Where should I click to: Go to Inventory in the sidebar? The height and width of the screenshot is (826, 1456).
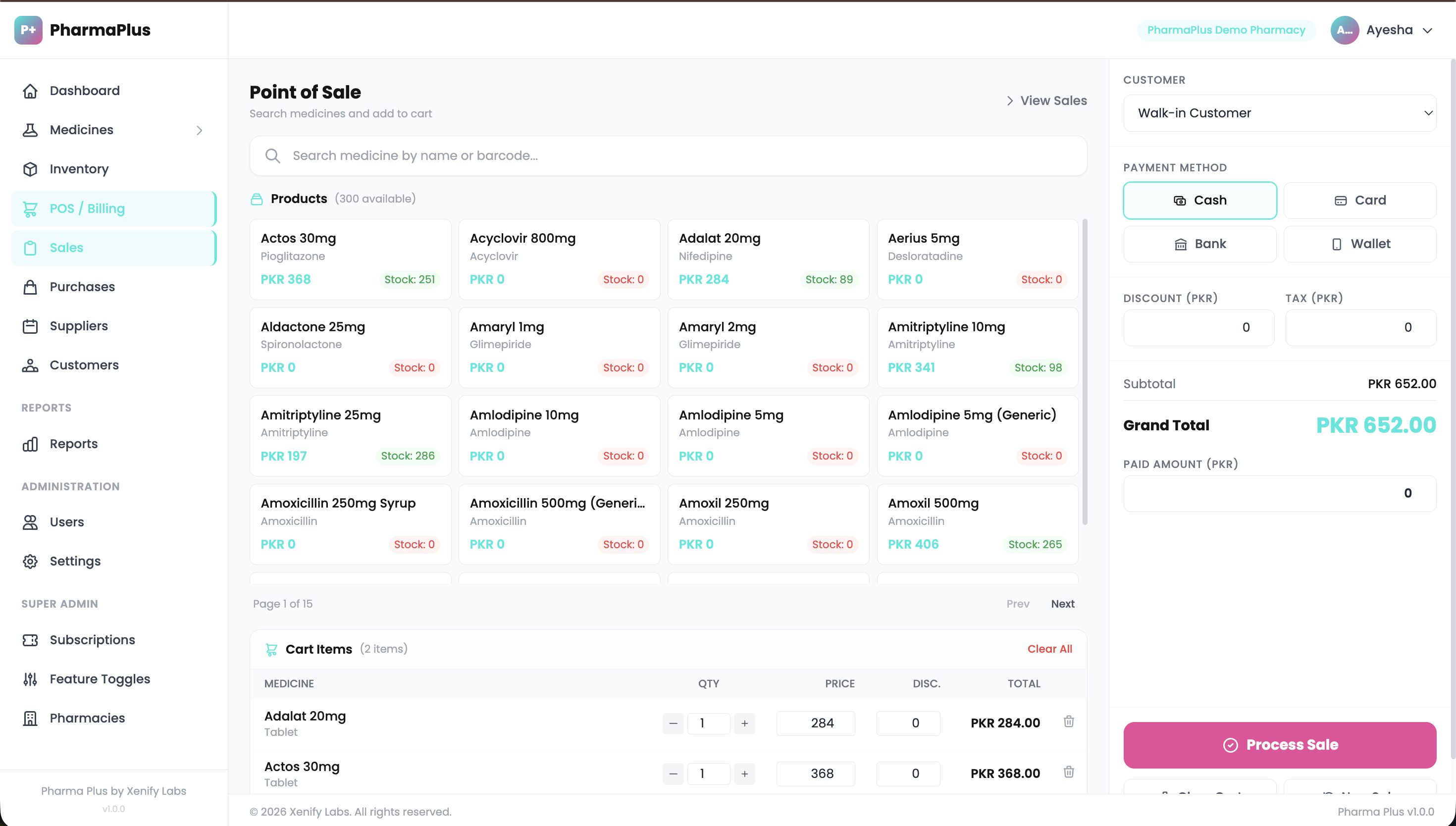[113, 169]
